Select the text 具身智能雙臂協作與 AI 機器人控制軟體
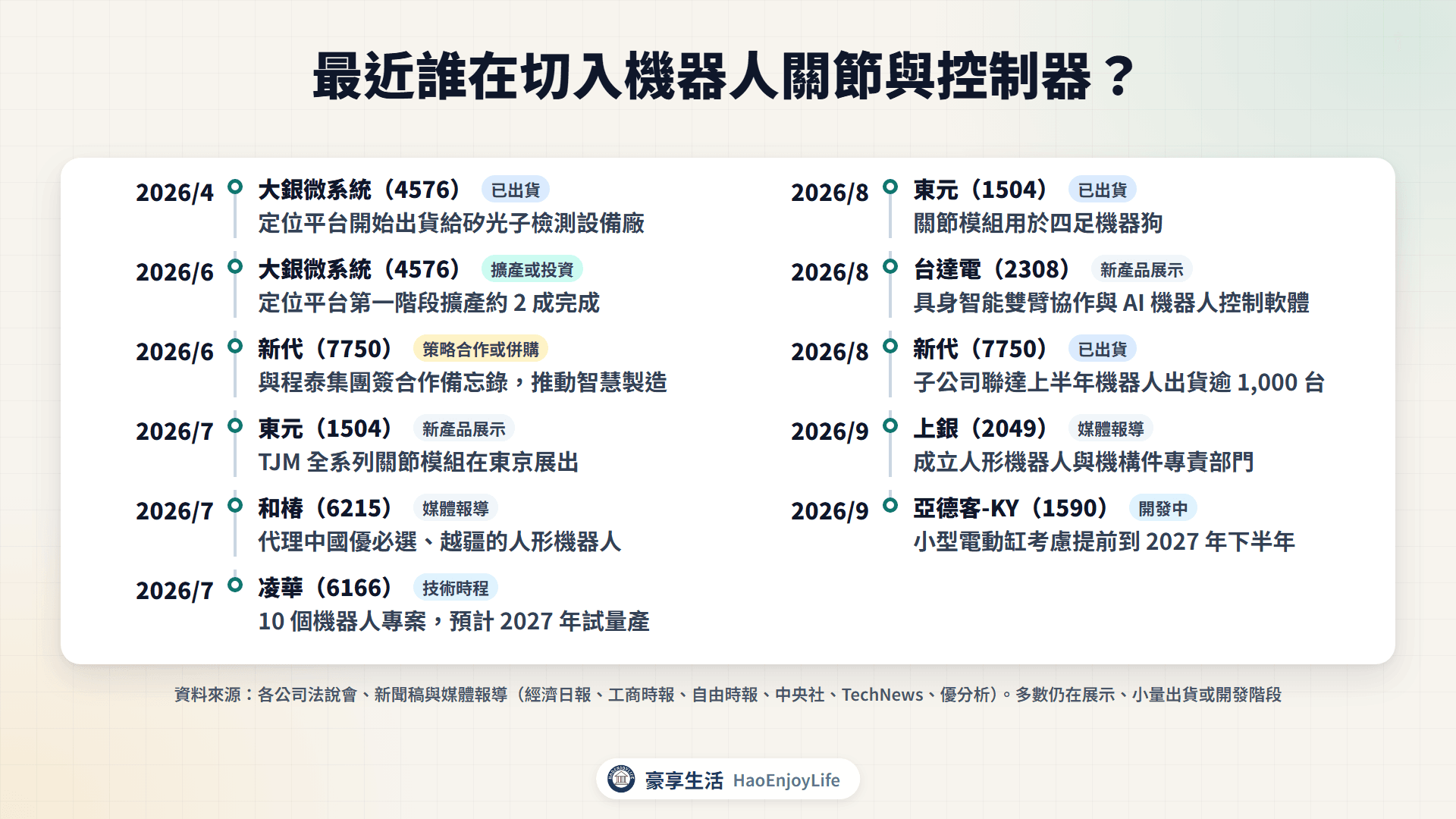 pos(1112,303)
